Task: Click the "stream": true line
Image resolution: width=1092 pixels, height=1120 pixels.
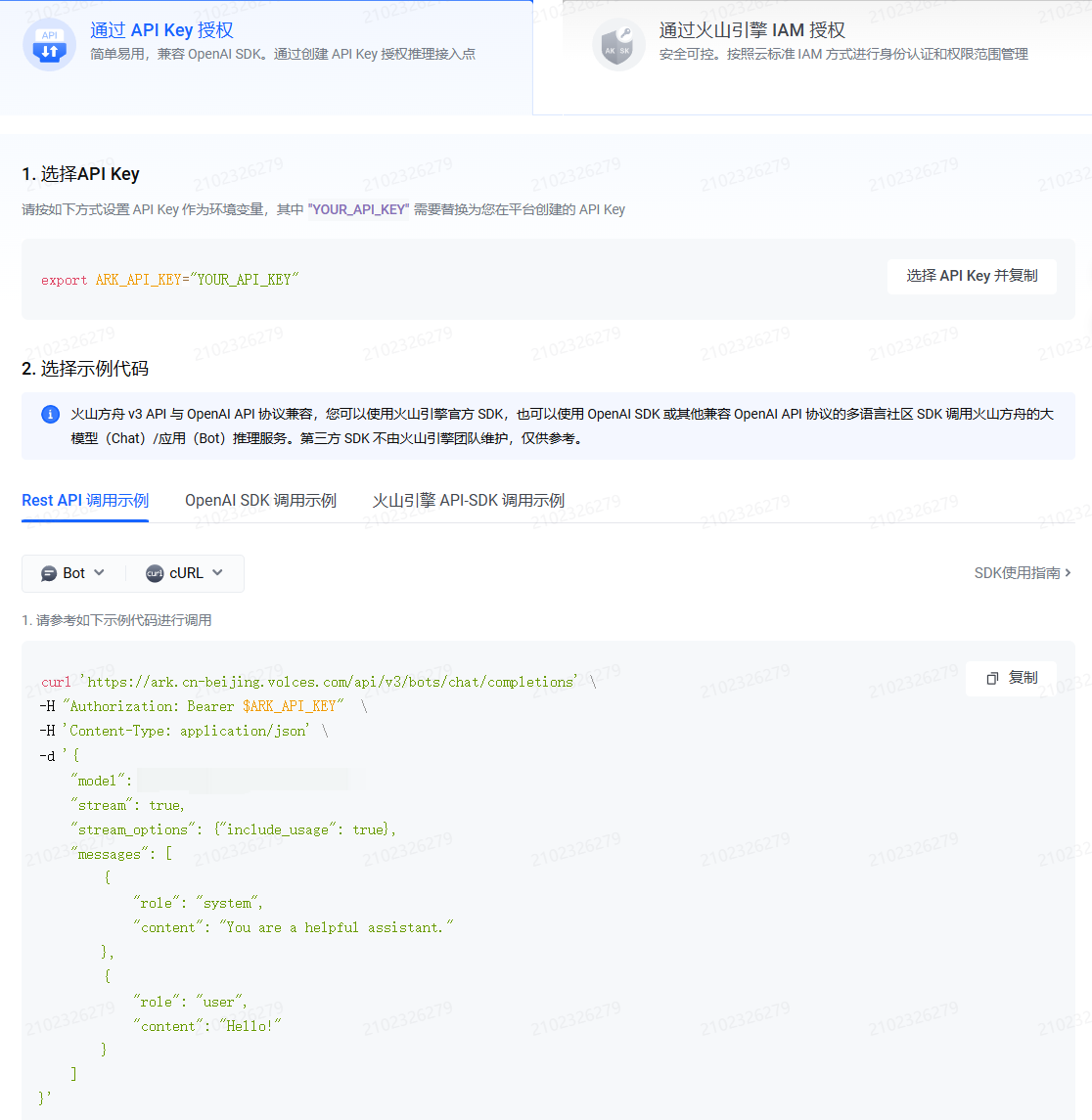Action: pos(128,806)
